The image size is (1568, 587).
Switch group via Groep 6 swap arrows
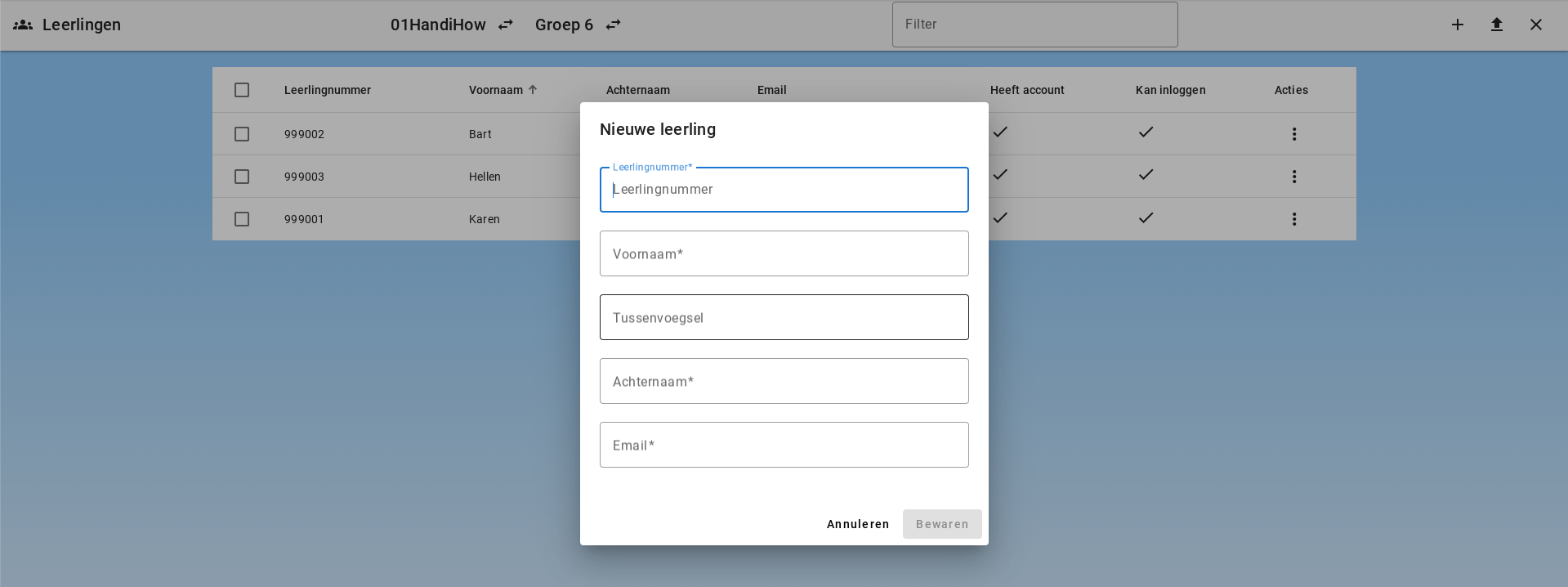pyautogui.click(x=613, y=25)
